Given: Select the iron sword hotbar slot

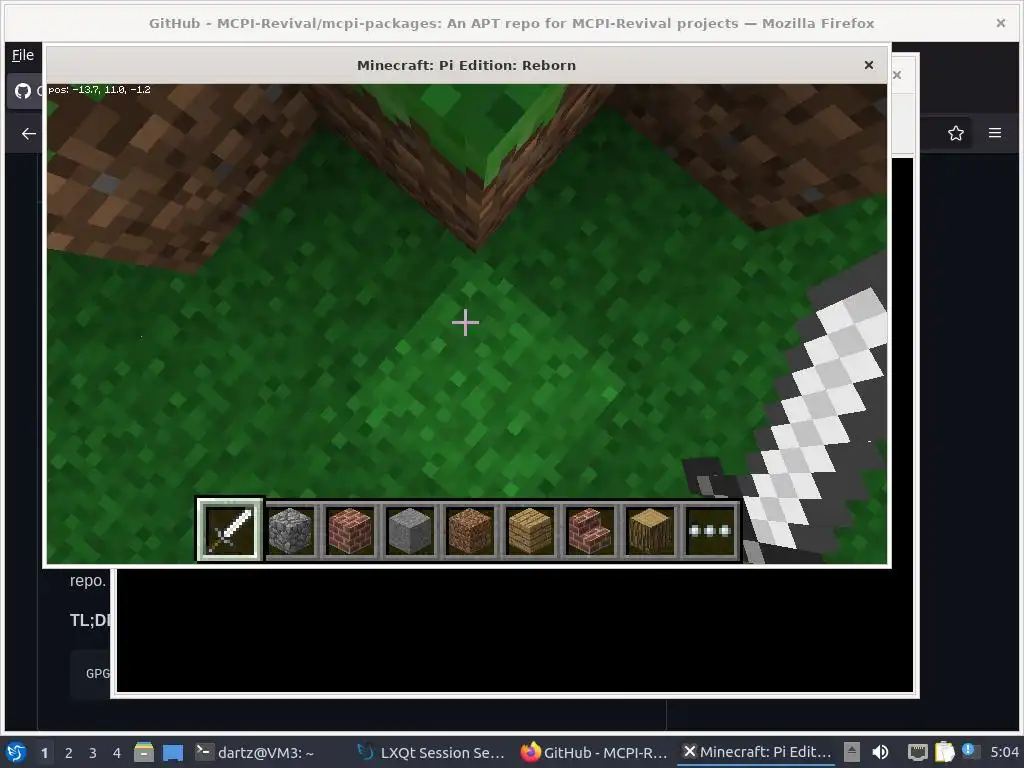Looking at the screenshot, I should click(230, 530).
